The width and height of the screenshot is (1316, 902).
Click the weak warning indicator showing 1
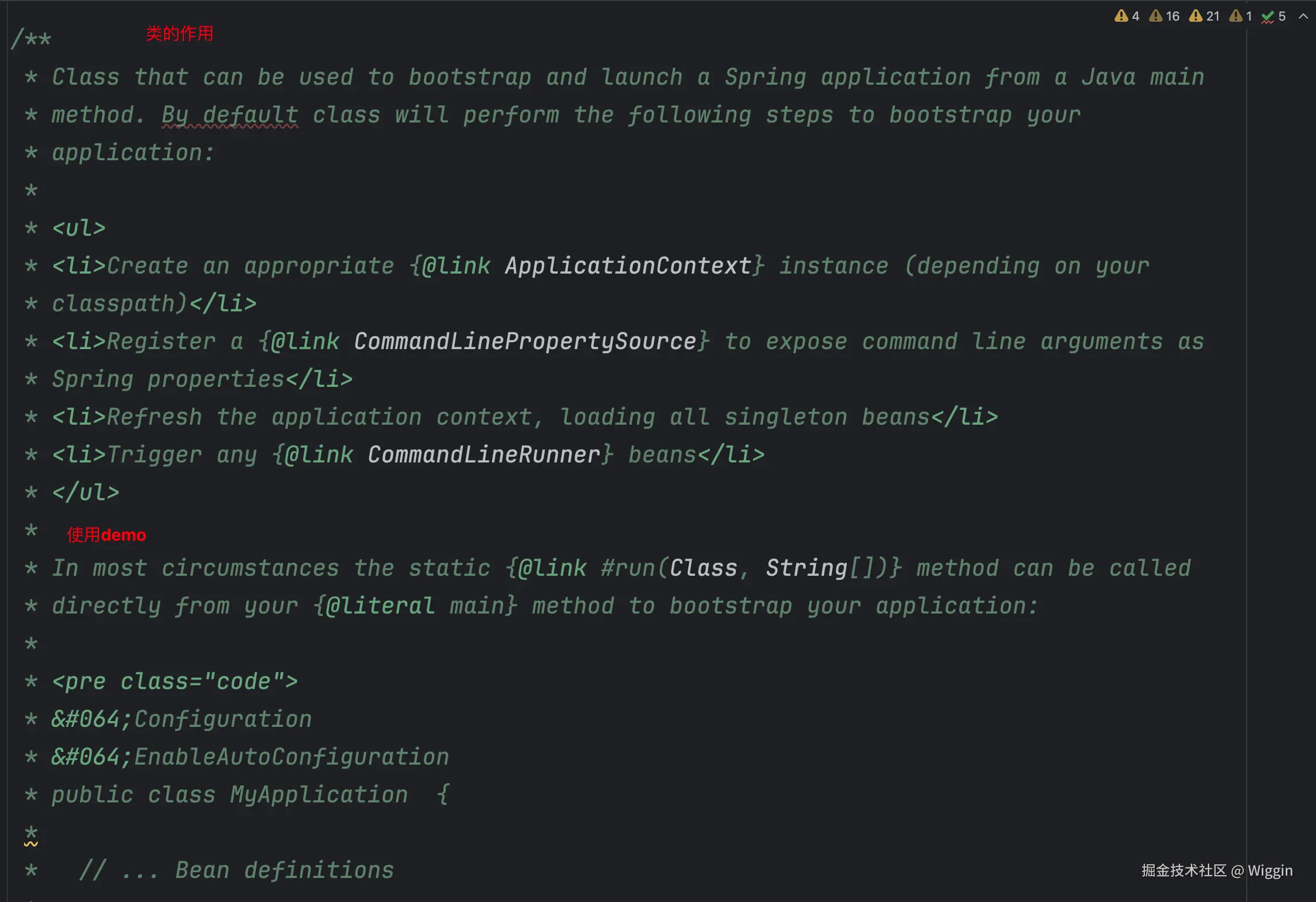pyautogui.click(x=1241, y=16)
